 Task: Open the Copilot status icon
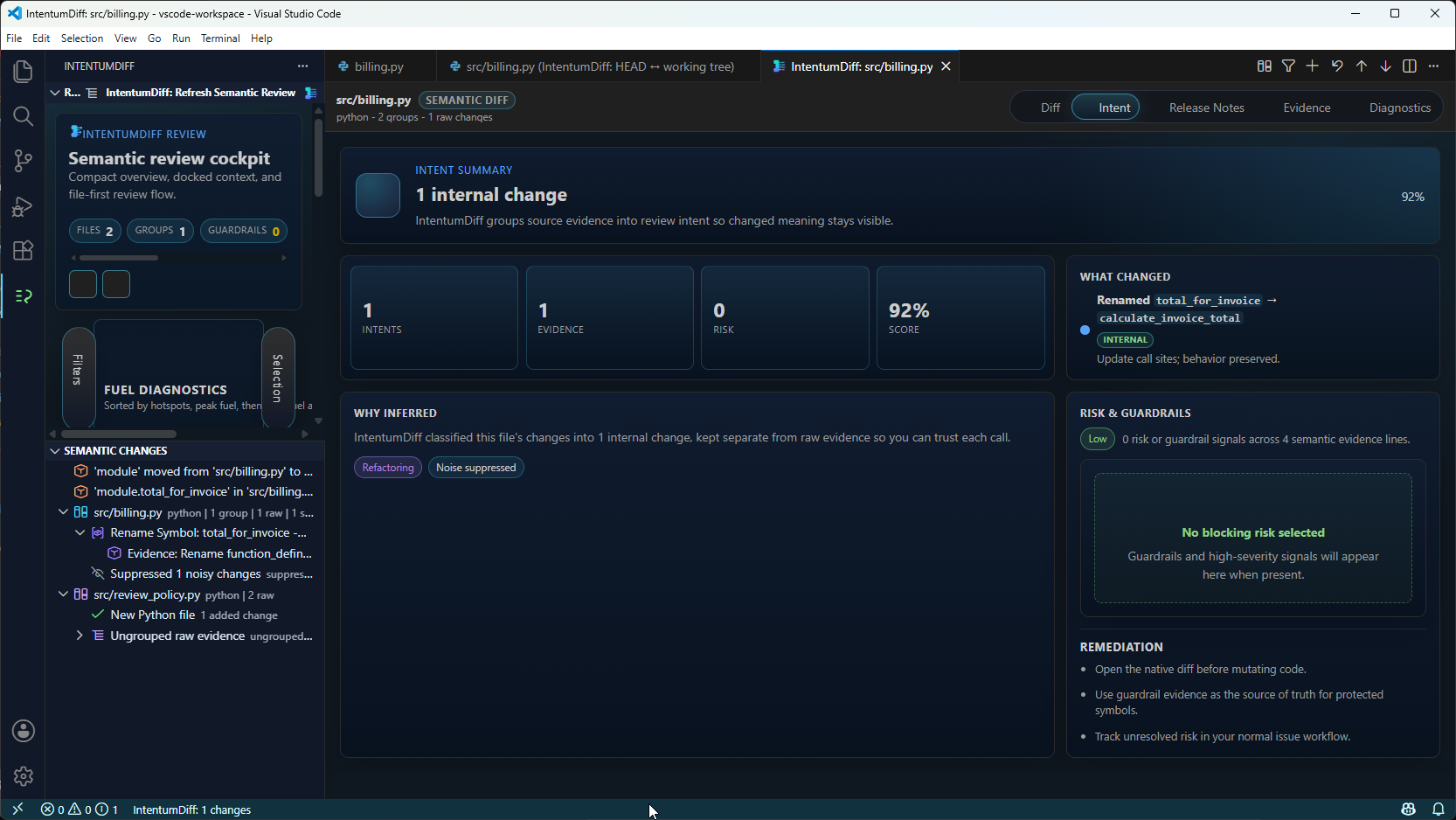tap(1408, 810)
